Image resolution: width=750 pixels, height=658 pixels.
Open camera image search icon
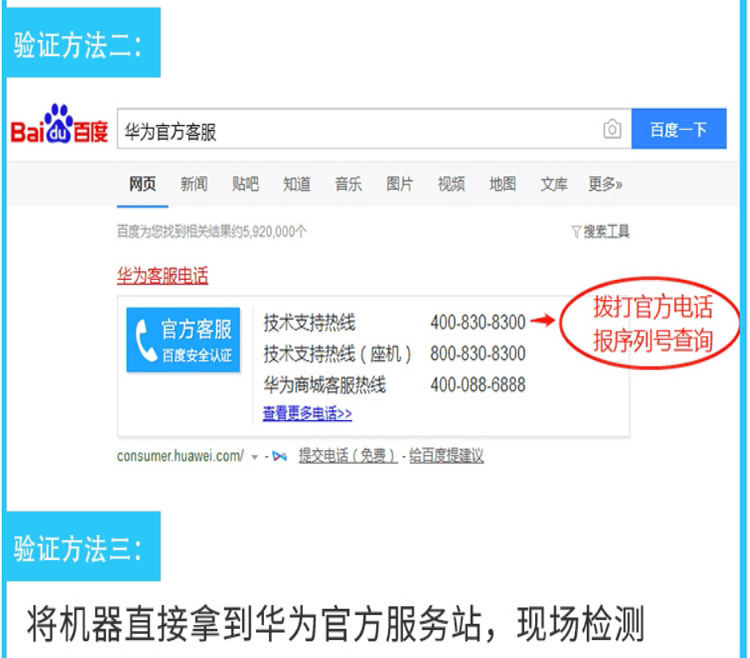click(x=612, y=129)
